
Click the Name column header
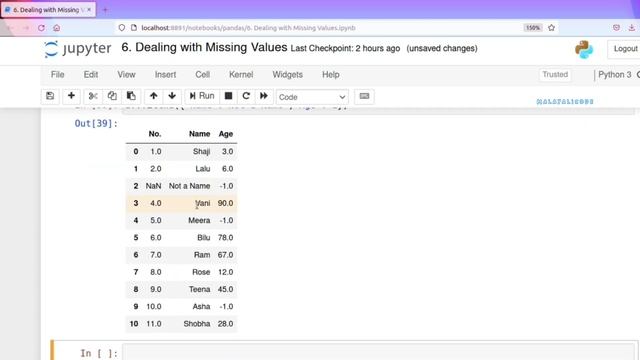click(x=200, y=134)
